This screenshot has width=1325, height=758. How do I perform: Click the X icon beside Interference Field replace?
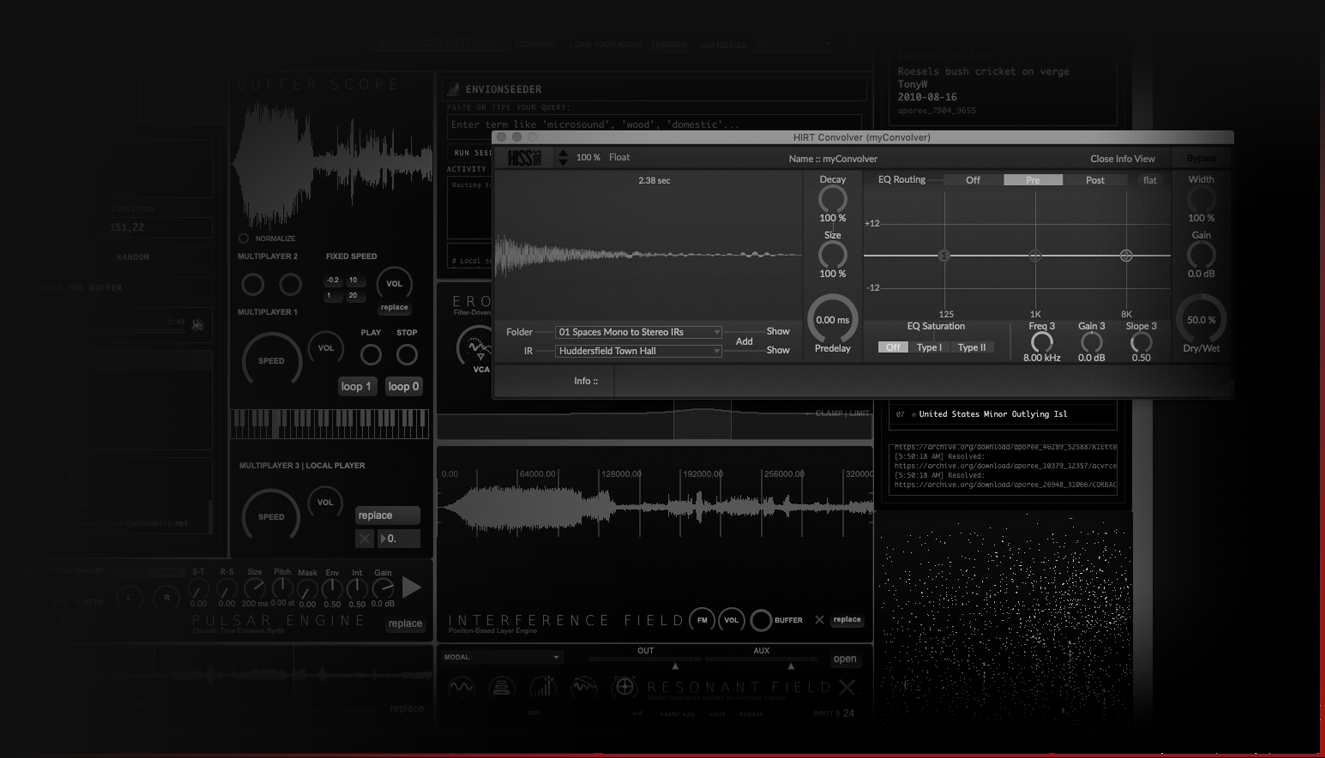pos(819,620)
